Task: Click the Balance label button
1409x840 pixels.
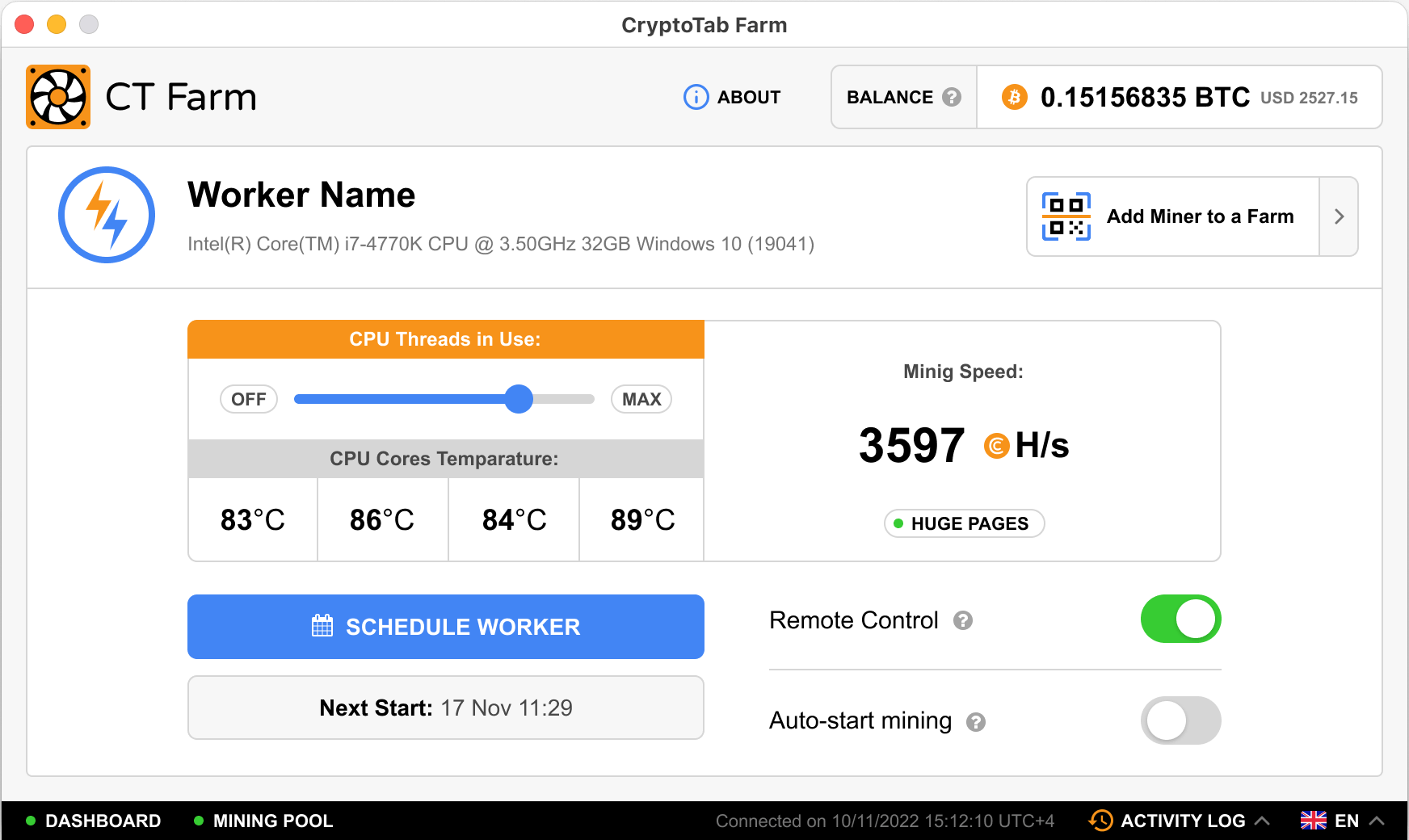Action: click(904, 97)
